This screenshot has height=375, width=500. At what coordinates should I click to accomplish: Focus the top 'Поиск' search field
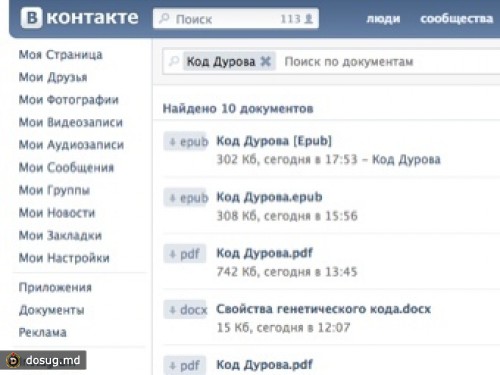tap(236, 18)
